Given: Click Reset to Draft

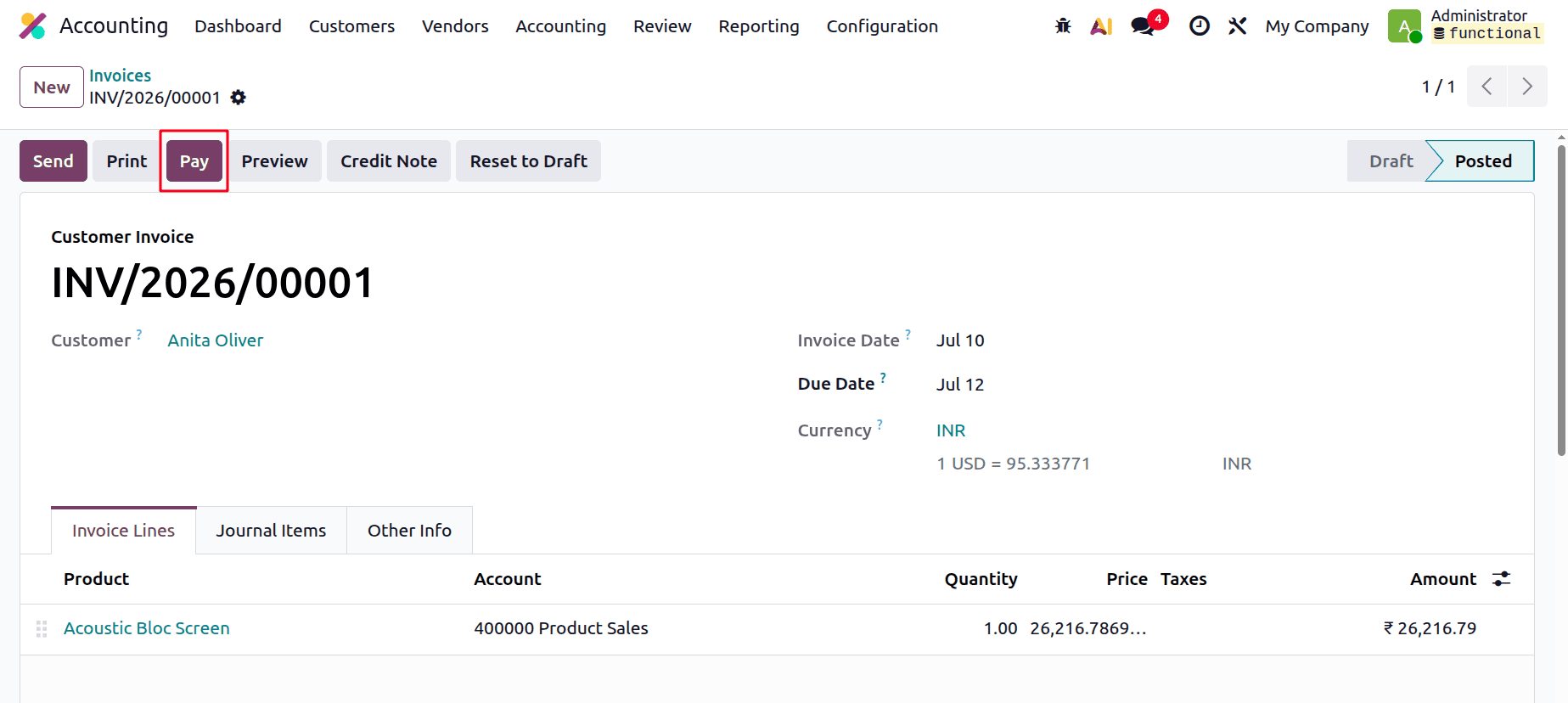Looking at the screenshot, I should click(528, 161).
